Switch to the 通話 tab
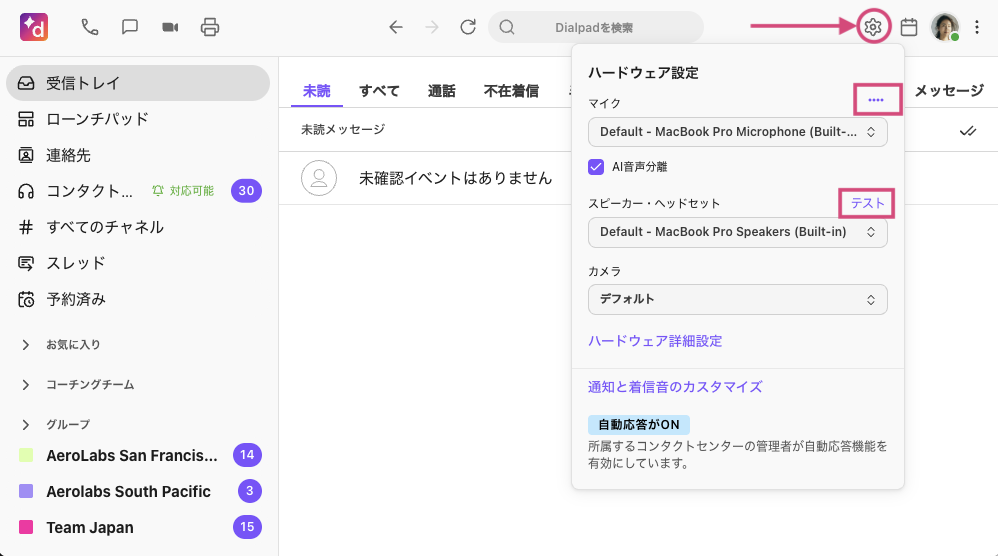Screen dimensions: 998x556 point(442,91)
